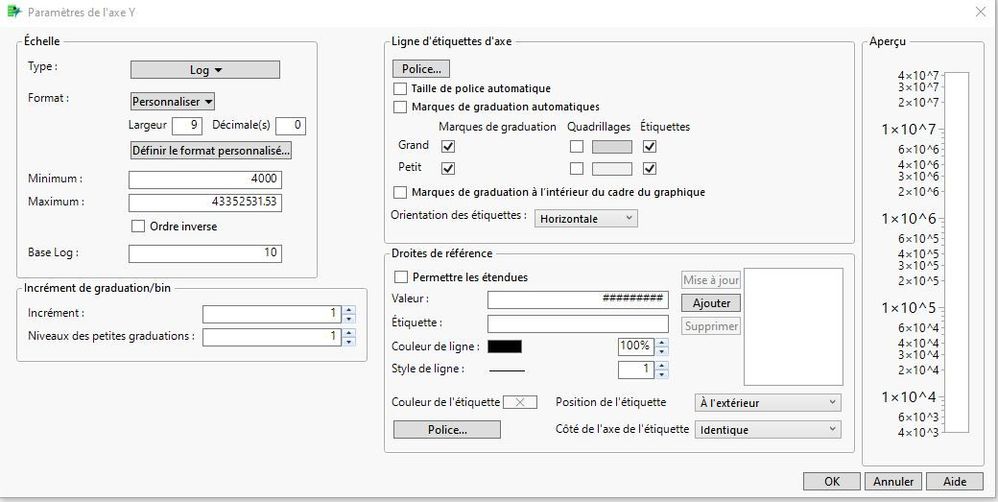Click the reference lines list box
This screenshot has width=998, height=502.
pos(794,327)
